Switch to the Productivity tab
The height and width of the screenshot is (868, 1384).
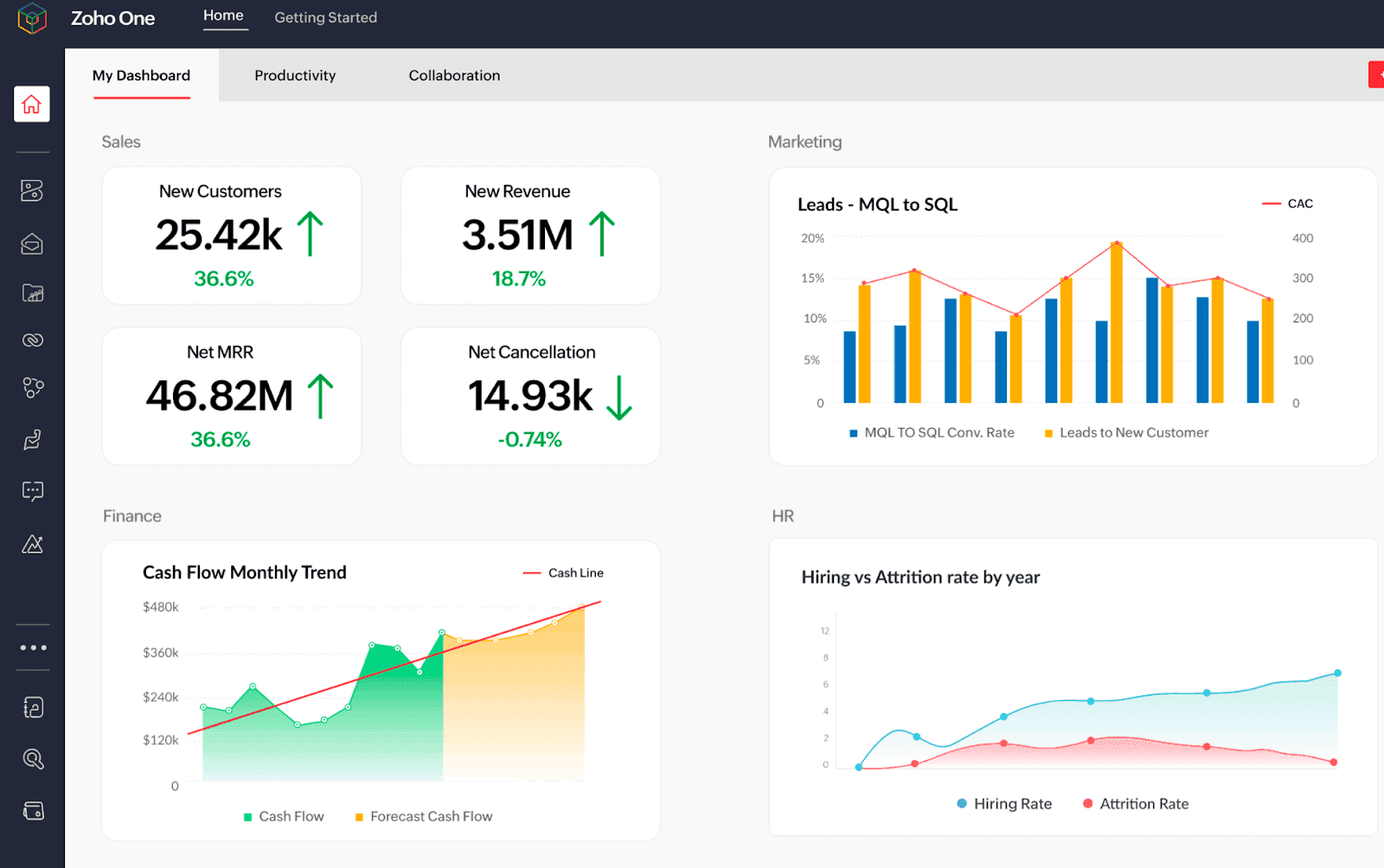(x=295, y=75)
